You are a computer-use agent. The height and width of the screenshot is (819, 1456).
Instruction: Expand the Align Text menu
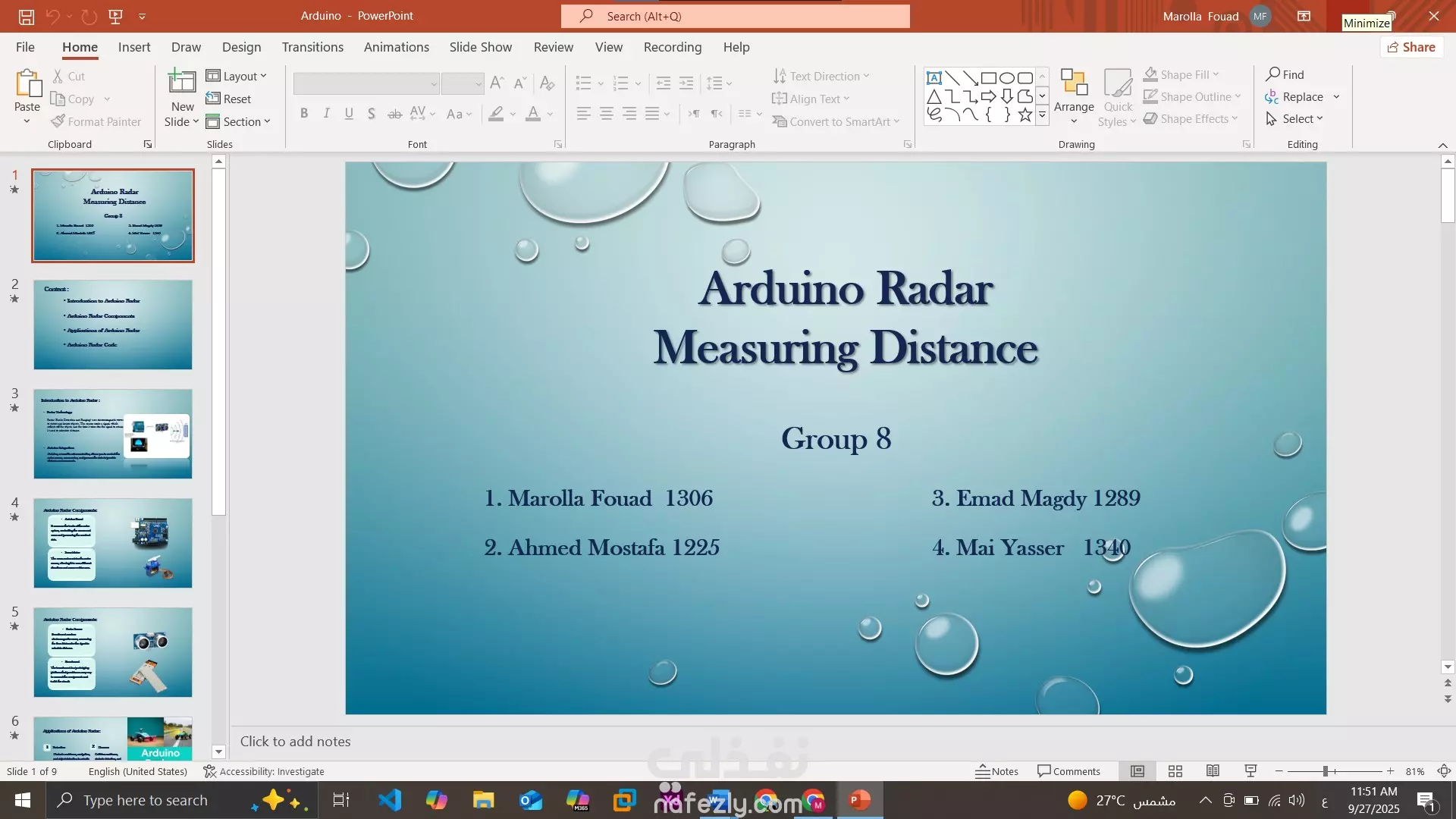point(811,99)
